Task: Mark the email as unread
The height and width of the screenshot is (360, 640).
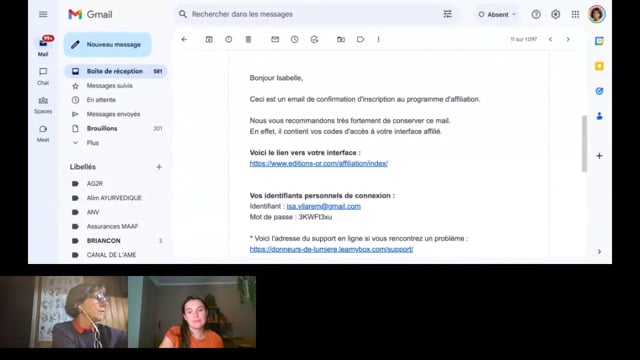Action: click(275, 40)
